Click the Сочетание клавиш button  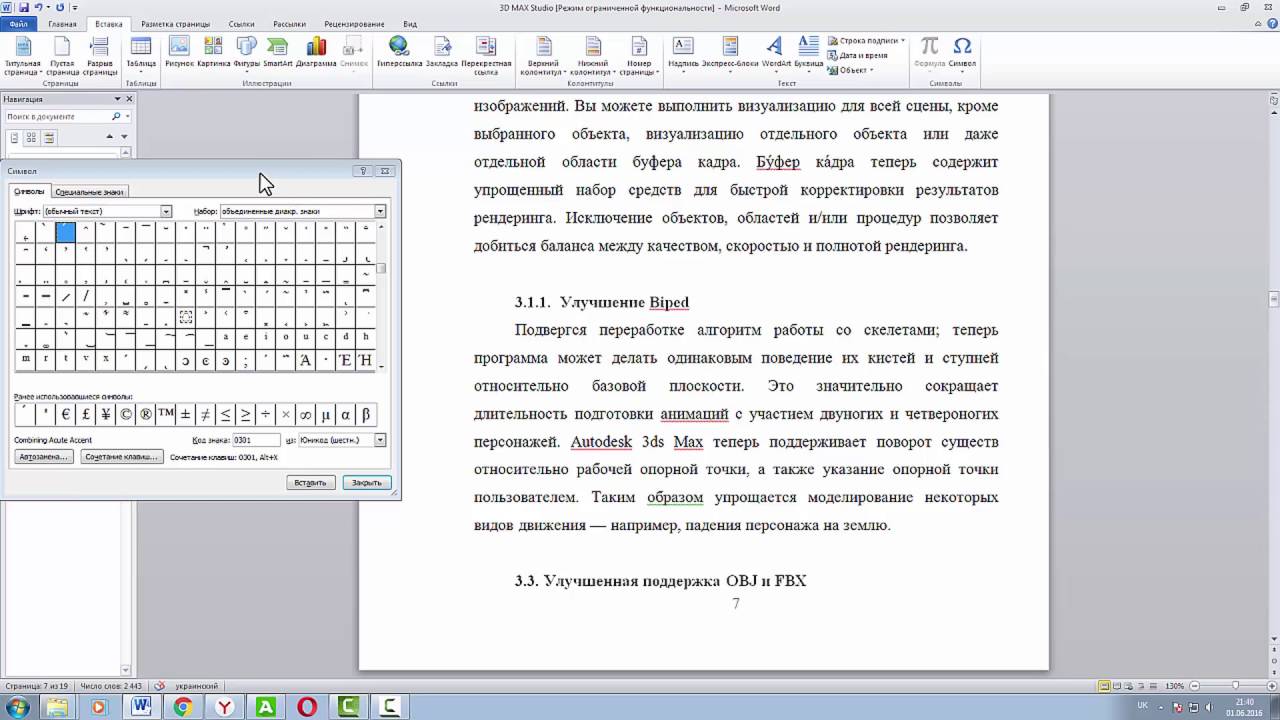click(121, 457)
